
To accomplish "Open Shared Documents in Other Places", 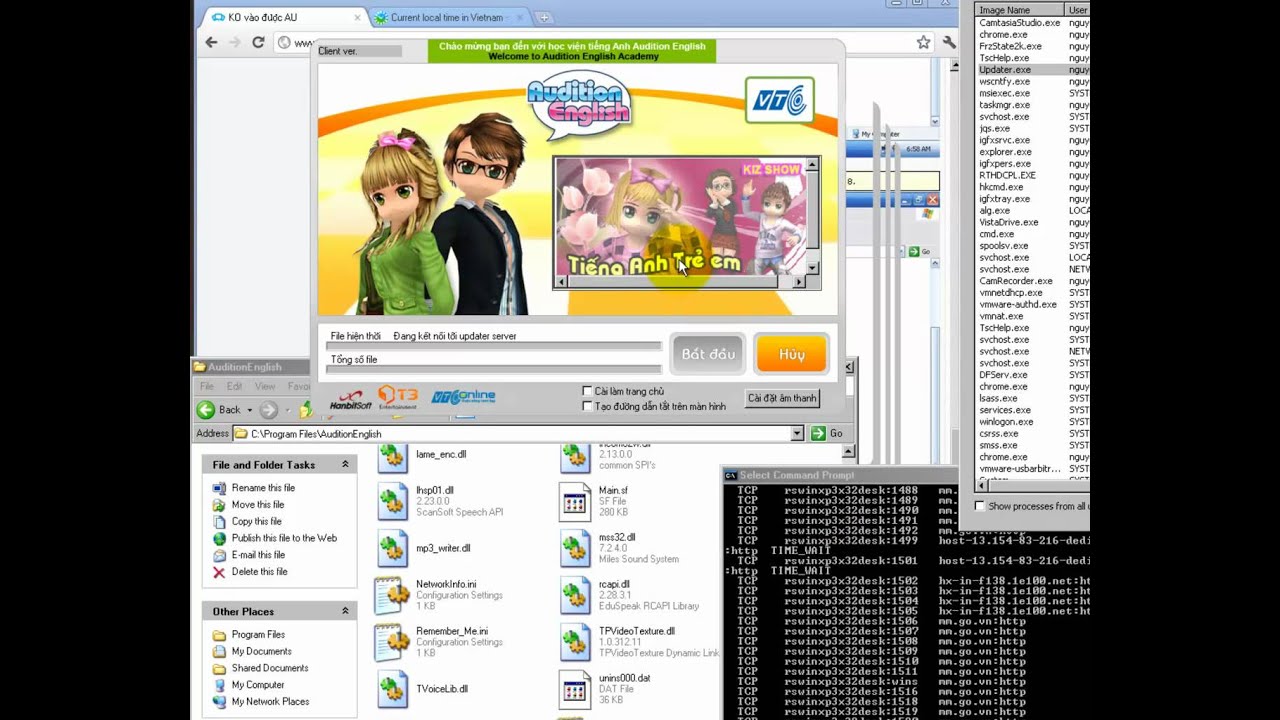I will pyautogui.click(x=270, y=668).
